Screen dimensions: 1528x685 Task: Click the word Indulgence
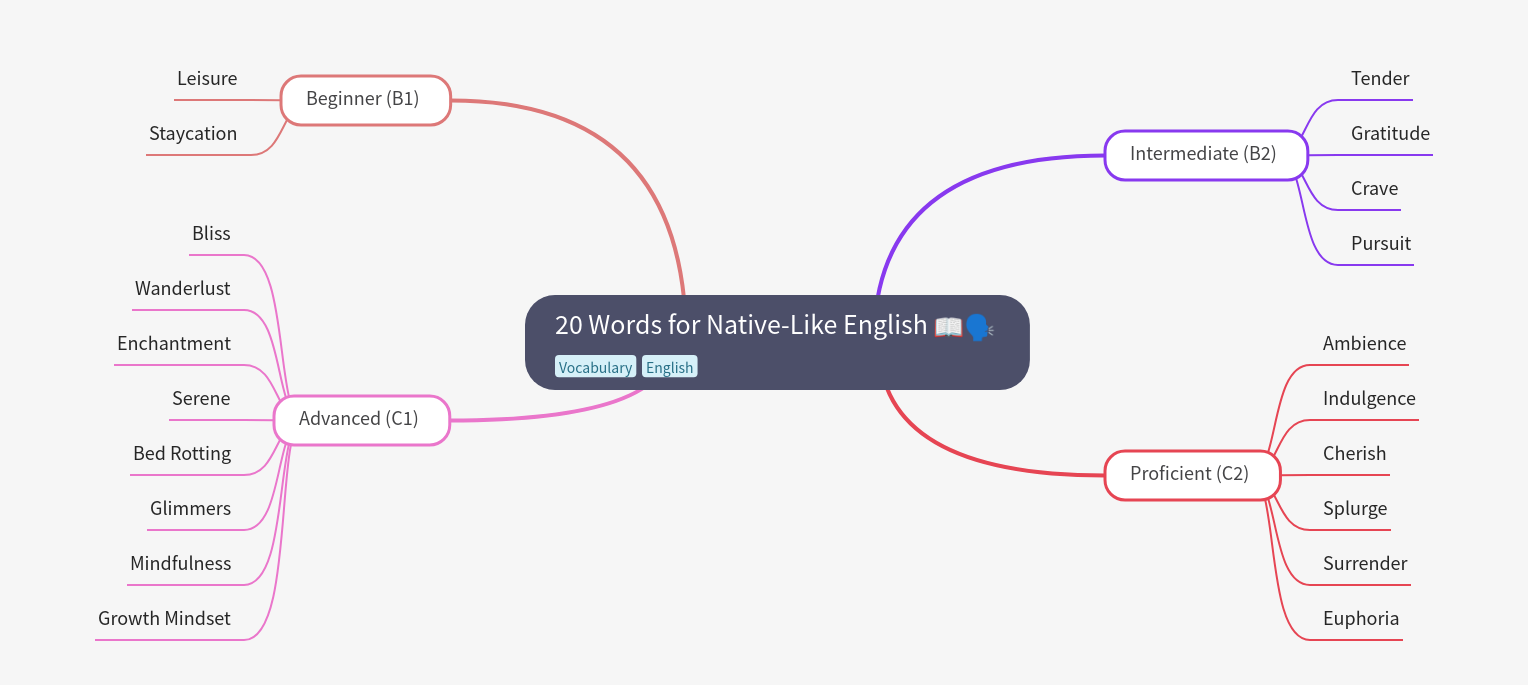point(1369,398)
